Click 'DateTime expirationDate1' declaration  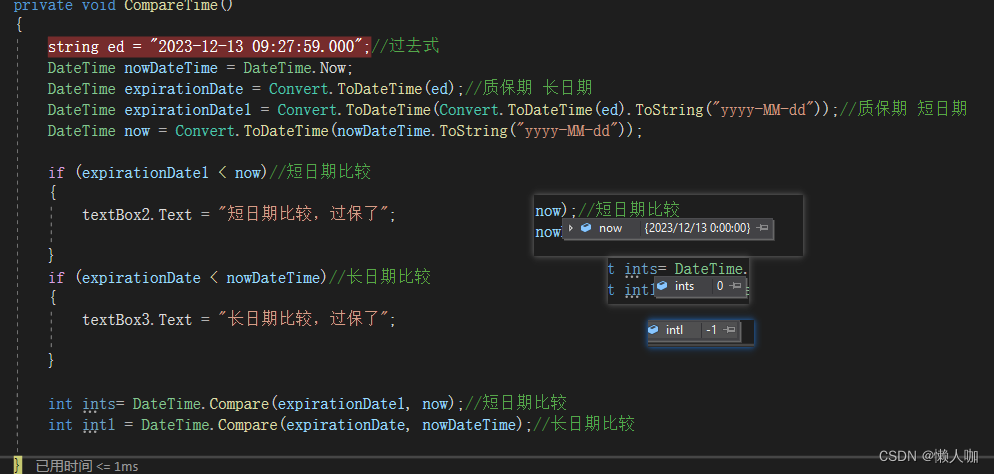(x=150, y=110)
